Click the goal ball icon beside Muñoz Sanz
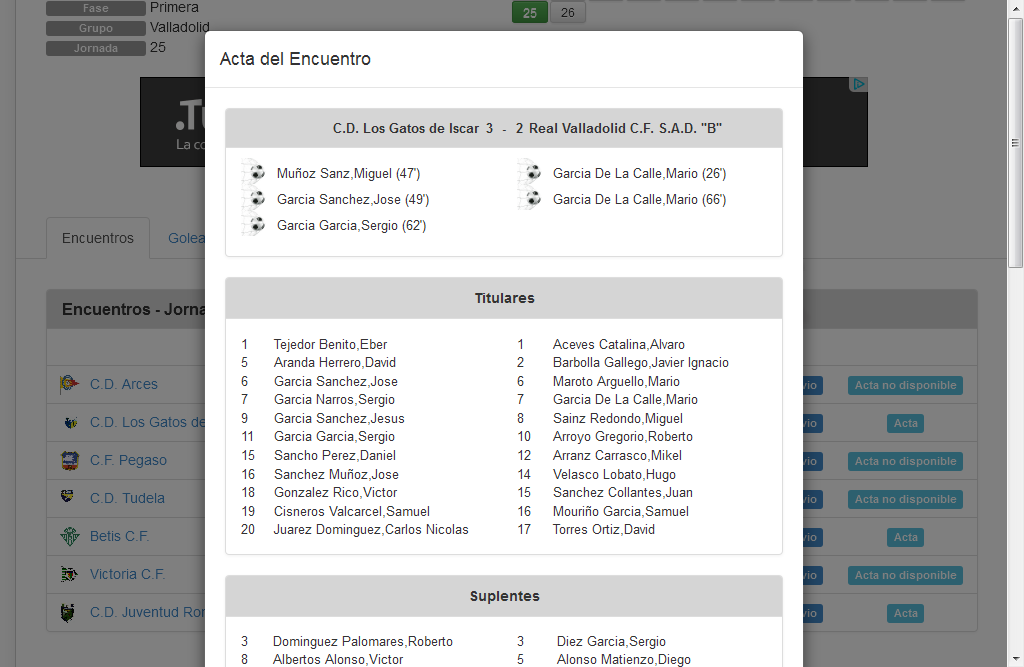This screenshot has width=1024, height=667. tap(254, 173)
